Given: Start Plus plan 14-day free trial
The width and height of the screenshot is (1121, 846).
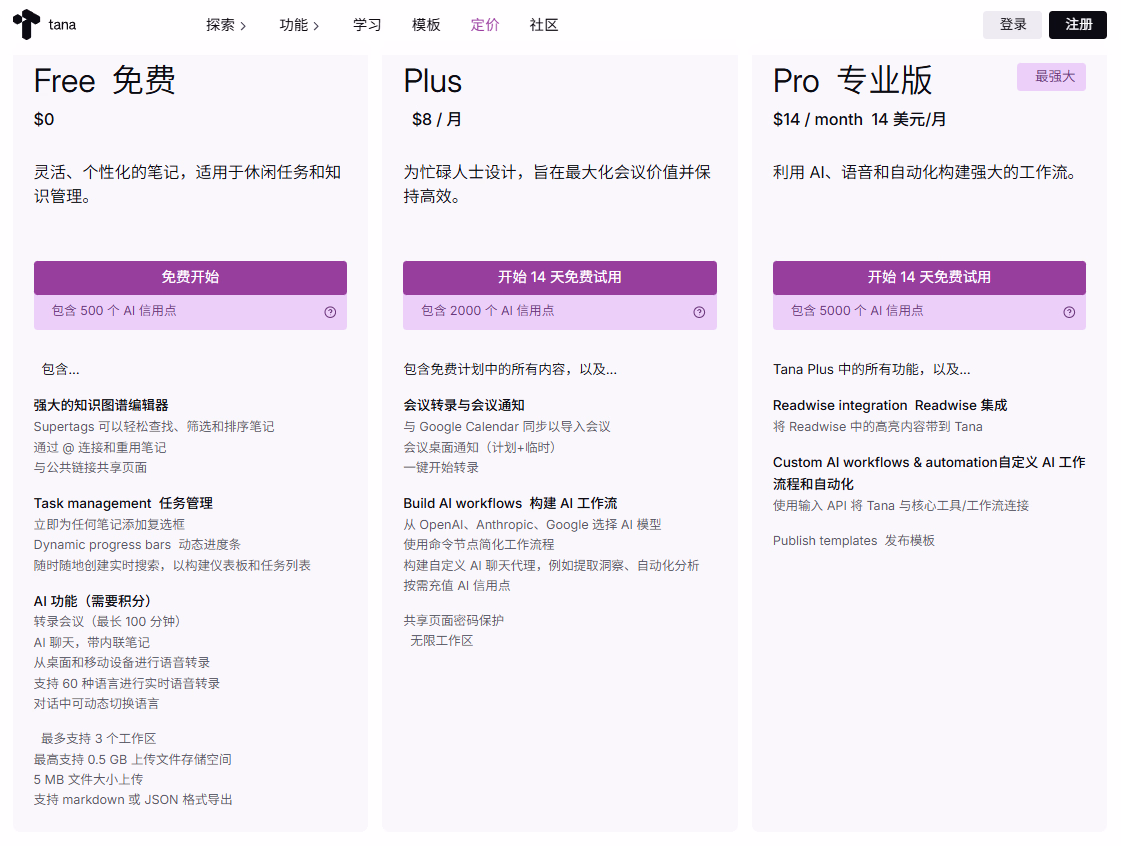Looking at the screenshot, I should pos(559,277).
